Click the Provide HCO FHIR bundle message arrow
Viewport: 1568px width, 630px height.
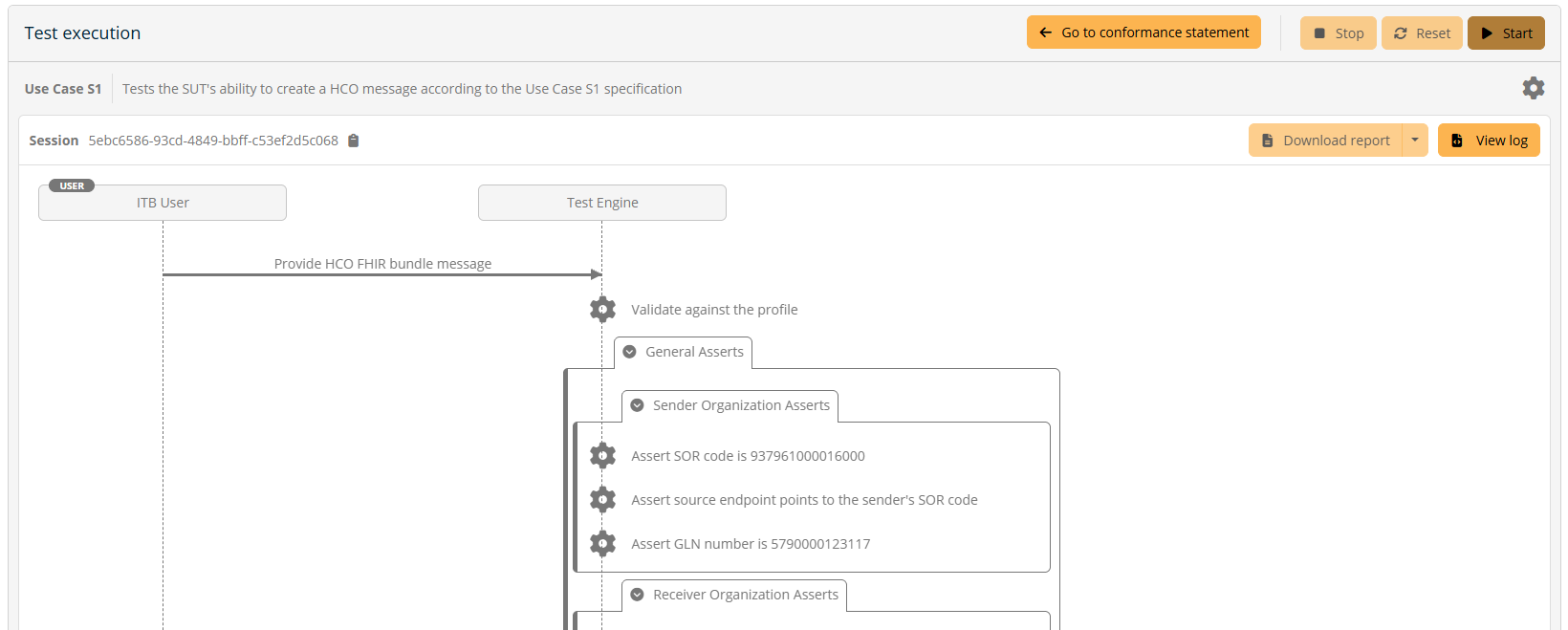click(x=382, y=273)
